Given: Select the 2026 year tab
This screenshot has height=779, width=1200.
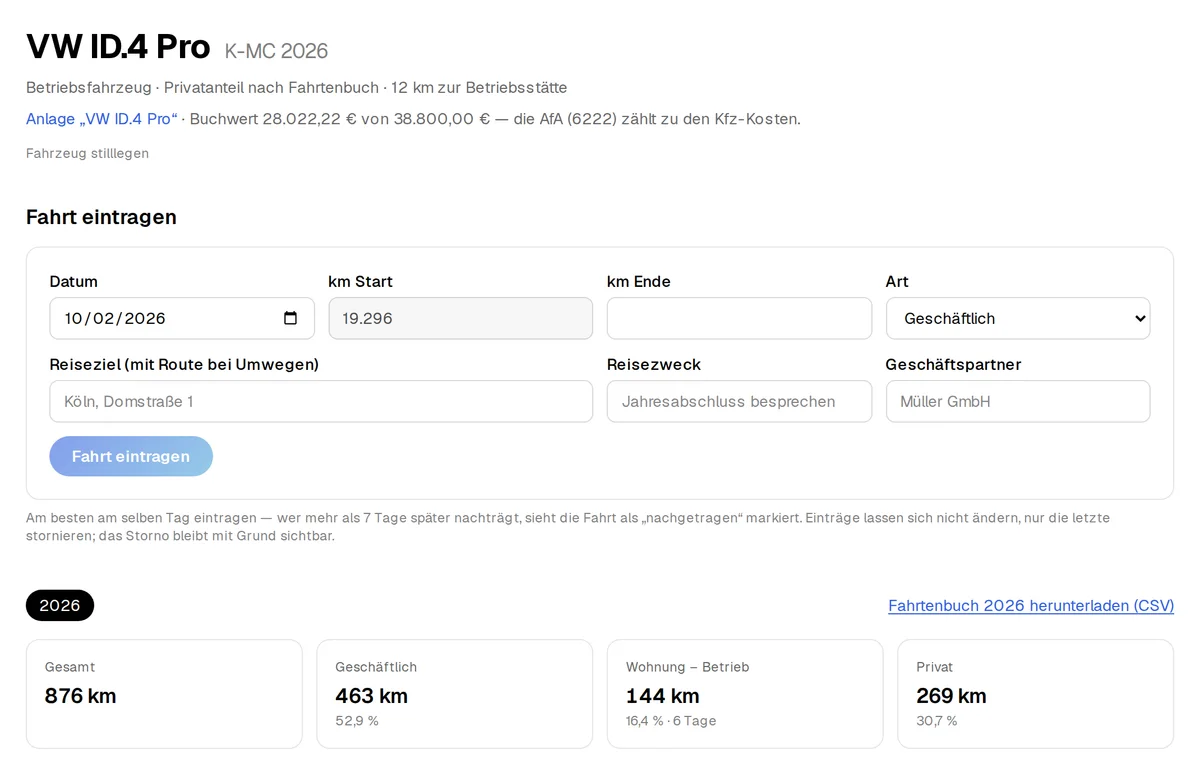Looking at the screenshot, I should click(60, 605).
